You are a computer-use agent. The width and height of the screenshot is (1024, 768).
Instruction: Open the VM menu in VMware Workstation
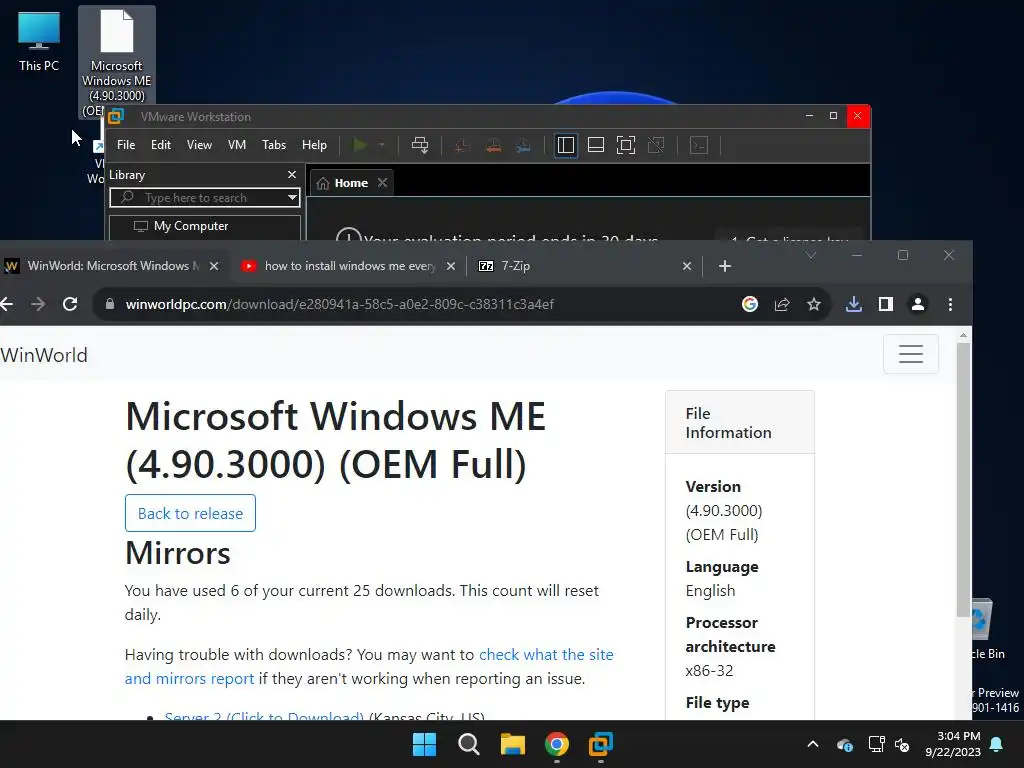tap(237, 145)
